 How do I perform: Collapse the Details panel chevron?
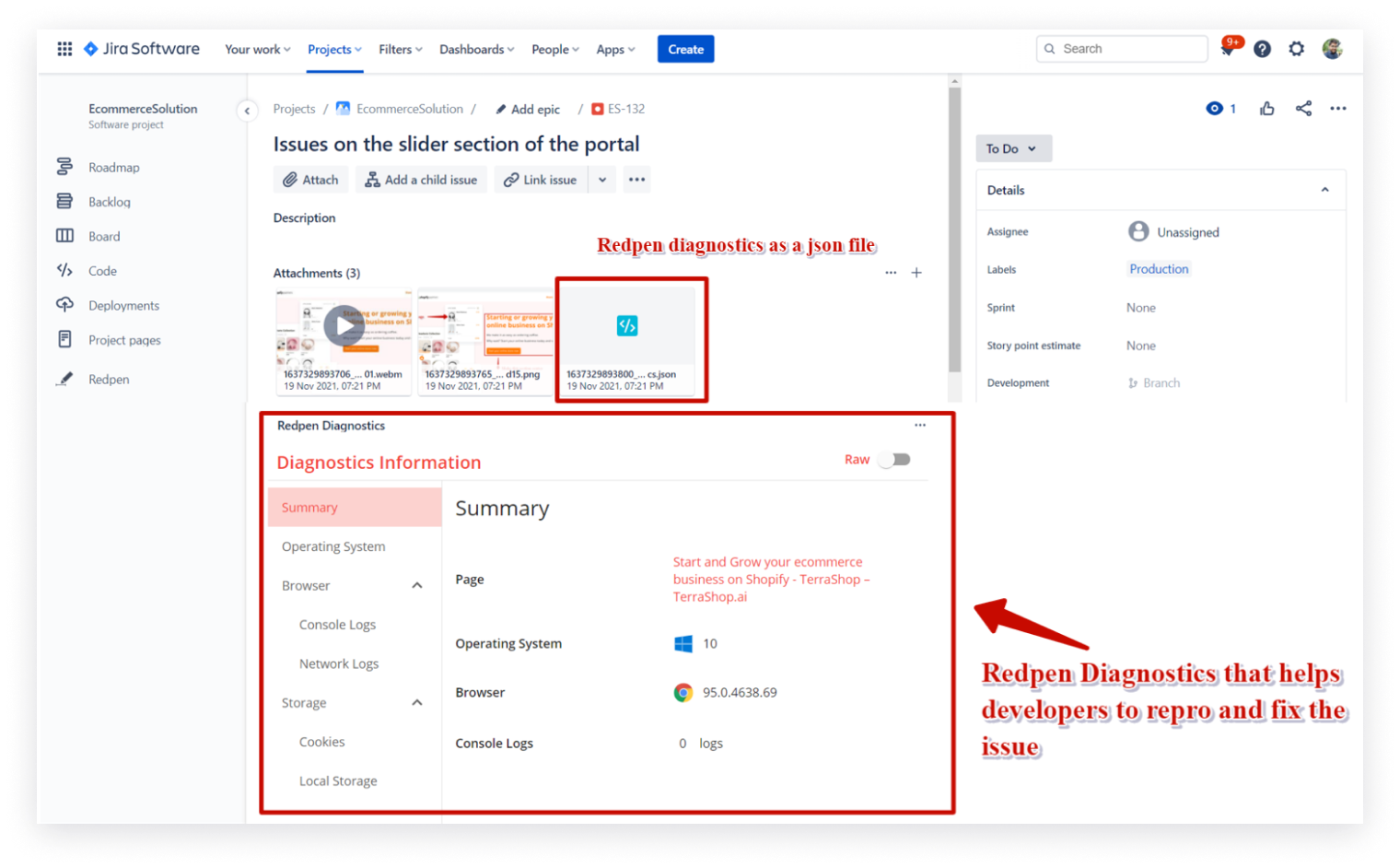(x=1325, y=190)
